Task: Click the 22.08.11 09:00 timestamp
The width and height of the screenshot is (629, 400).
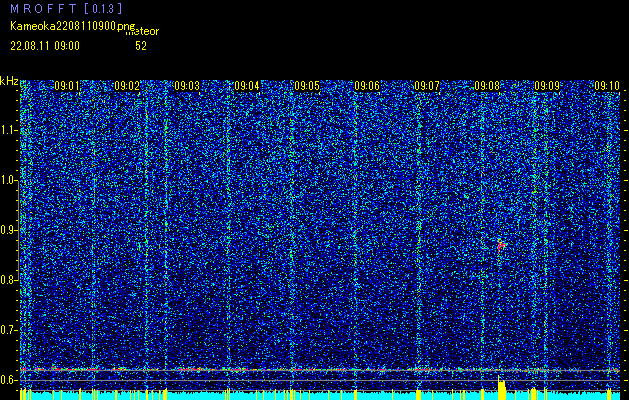Action: [x=45, y=46]
